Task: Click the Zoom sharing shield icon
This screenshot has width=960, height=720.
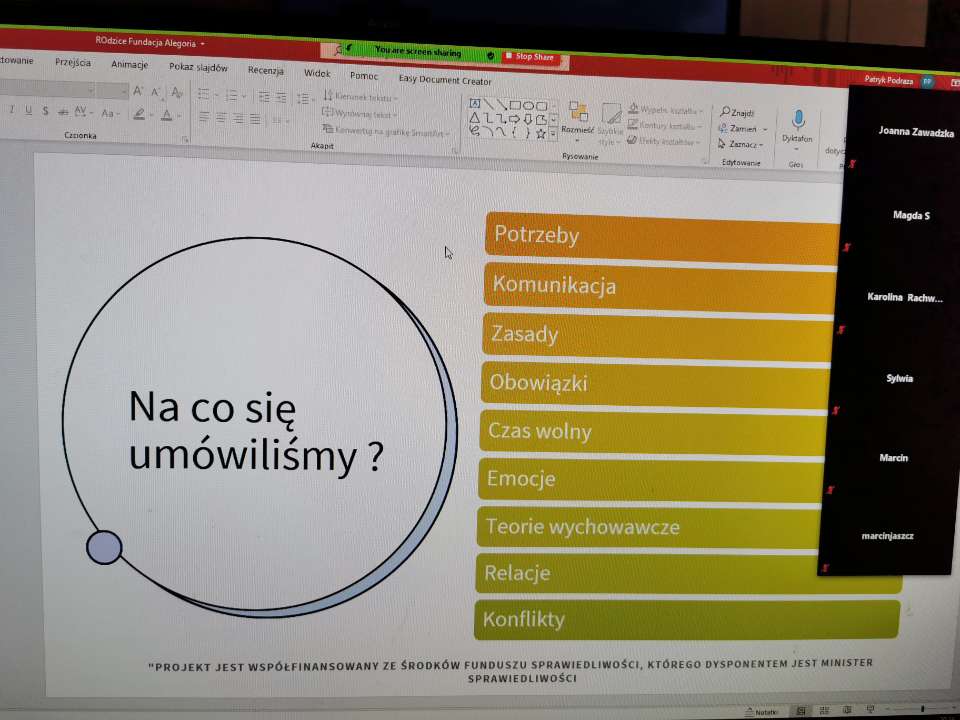Action: (x=490, y=55)
